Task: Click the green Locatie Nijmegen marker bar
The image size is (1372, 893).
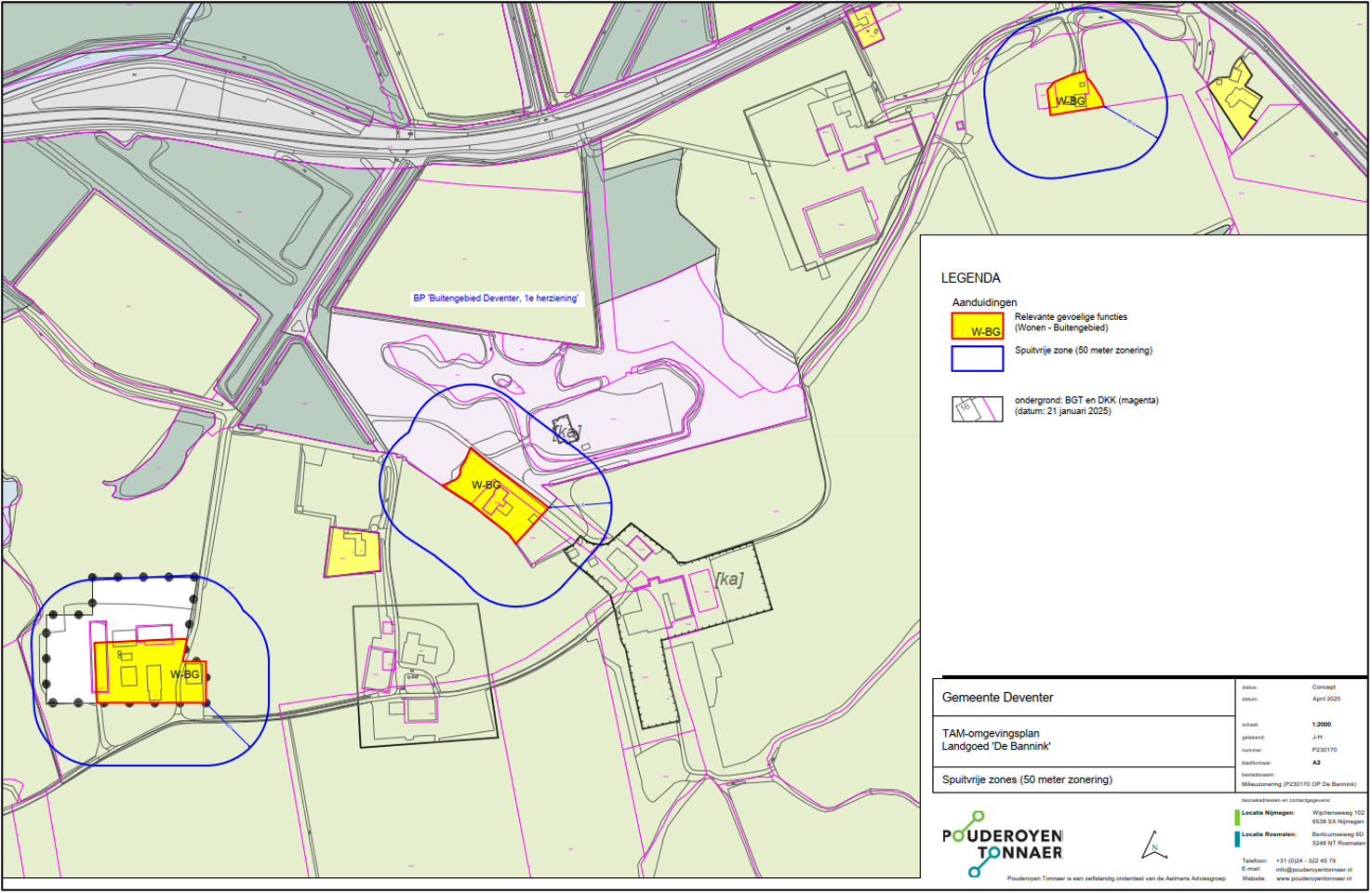Action: tap(1236, 818)
